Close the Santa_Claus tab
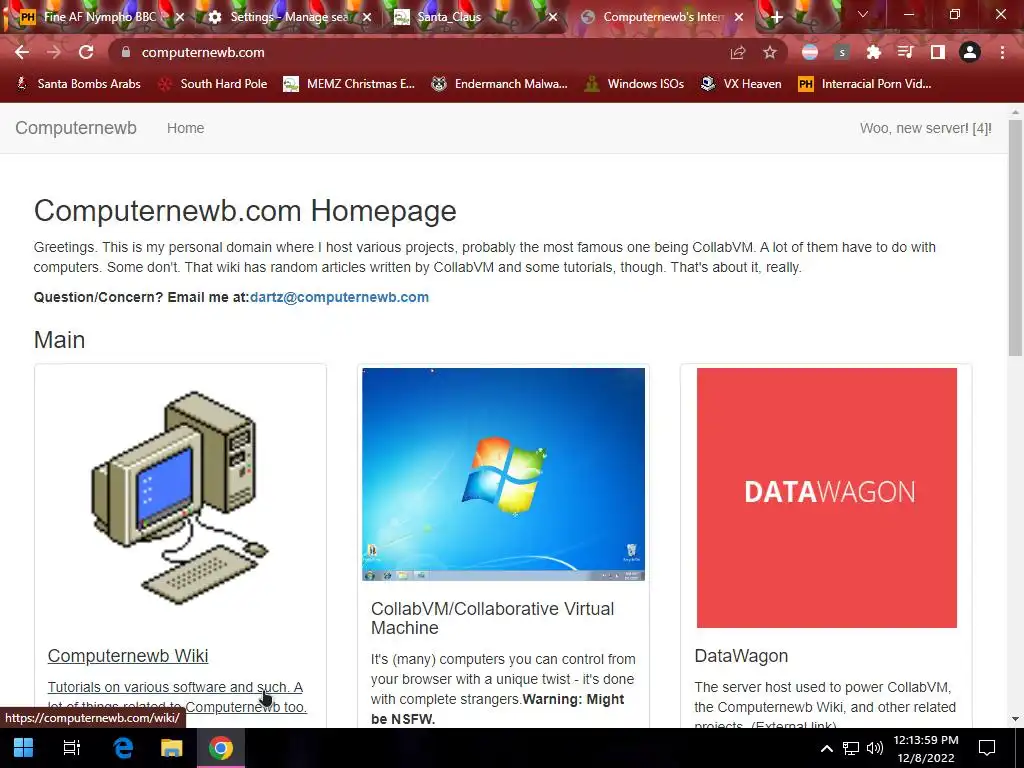 [553, 17]
